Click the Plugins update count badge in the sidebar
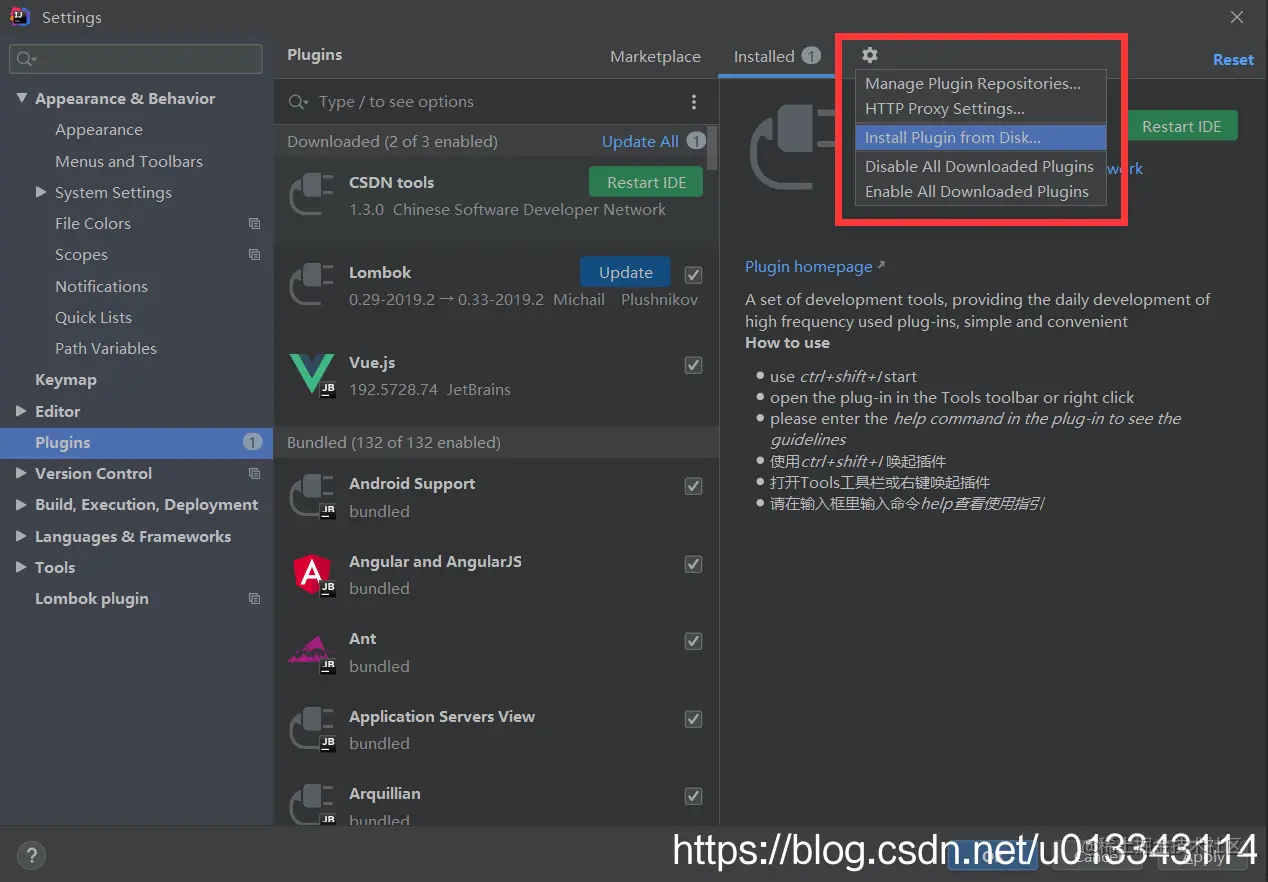The image size is (1268, 882). click(253, 442)
